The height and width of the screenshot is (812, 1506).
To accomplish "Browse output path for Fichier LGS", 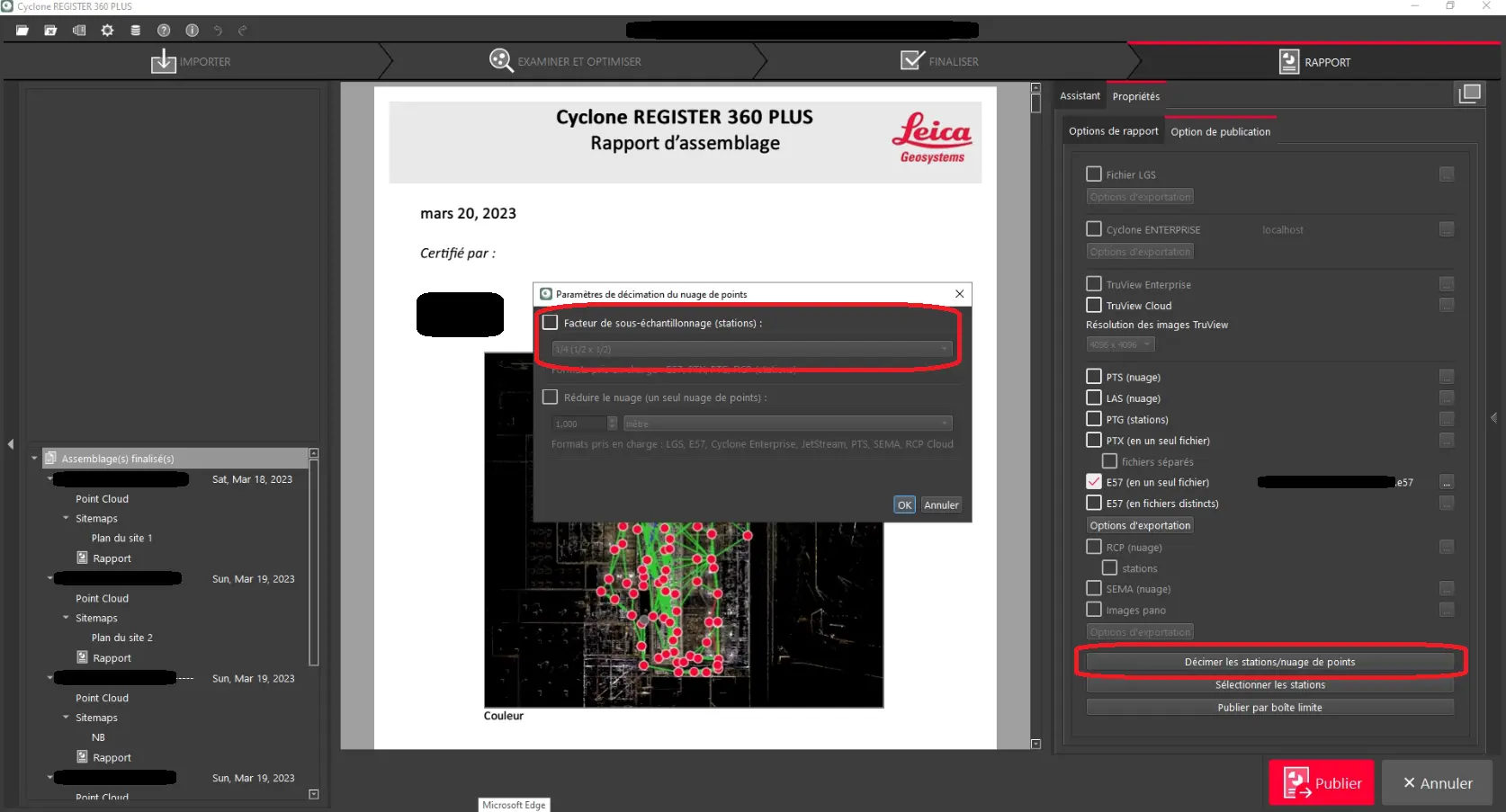I will pyautogui.click(x=1447, y=174).
